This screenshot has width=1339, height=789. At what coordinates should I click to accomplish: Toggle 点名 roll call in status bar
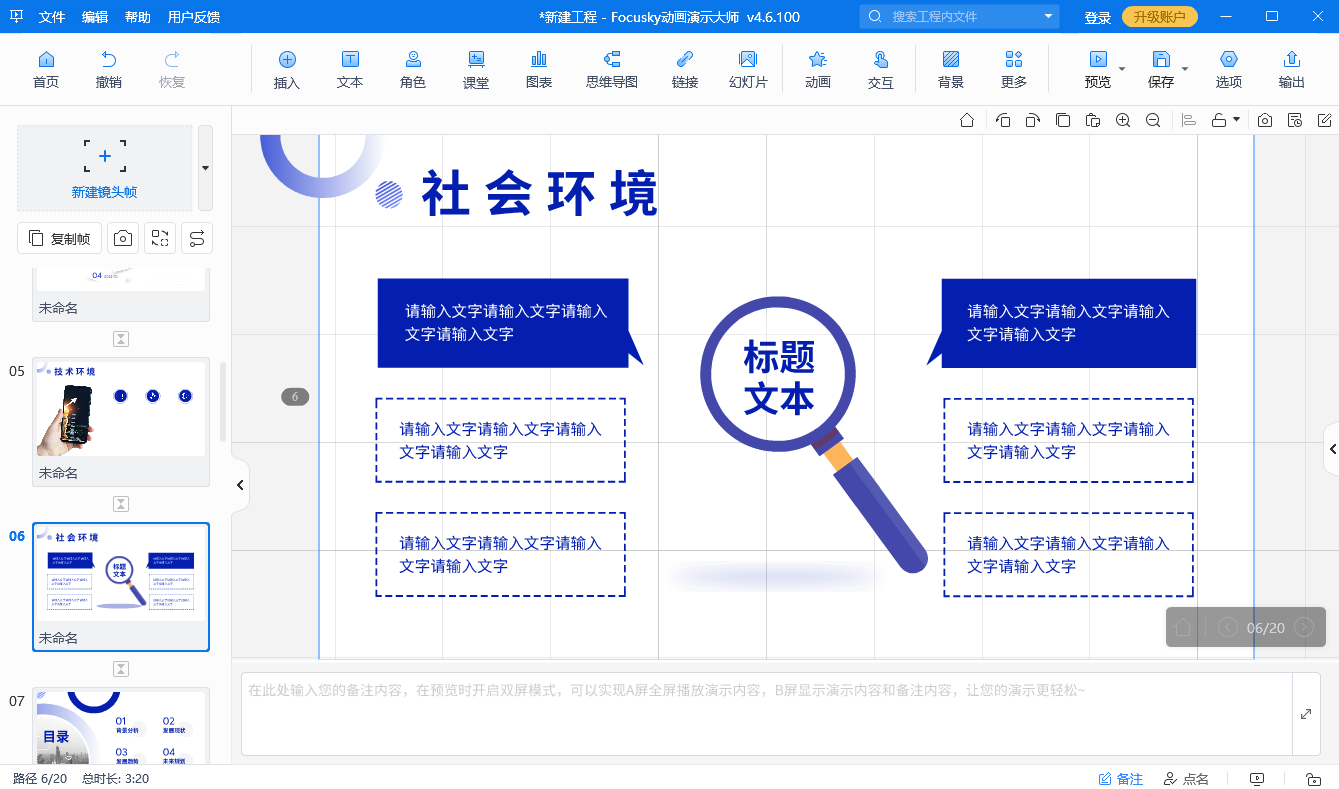1186,779
